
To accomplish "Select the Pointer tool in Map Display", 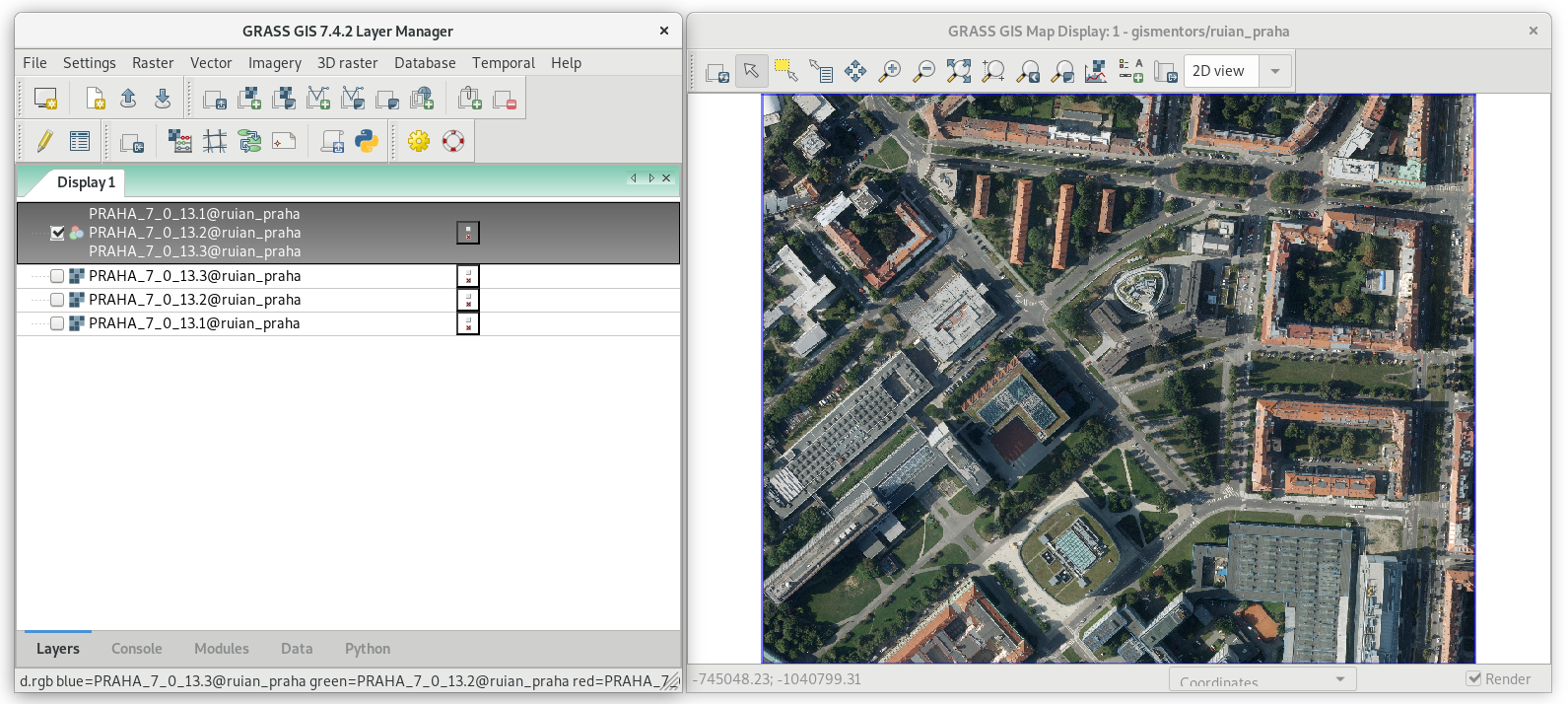I will (x=751, y=71).
